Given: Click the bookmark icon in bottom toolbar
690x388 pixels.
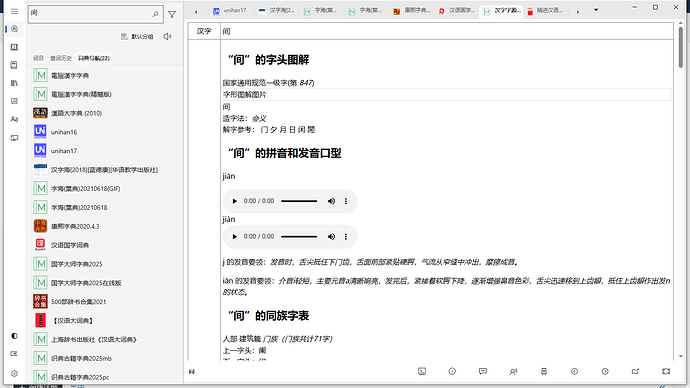Looking at the screenshot, I should pyautogui.click(x=544, y=372).
